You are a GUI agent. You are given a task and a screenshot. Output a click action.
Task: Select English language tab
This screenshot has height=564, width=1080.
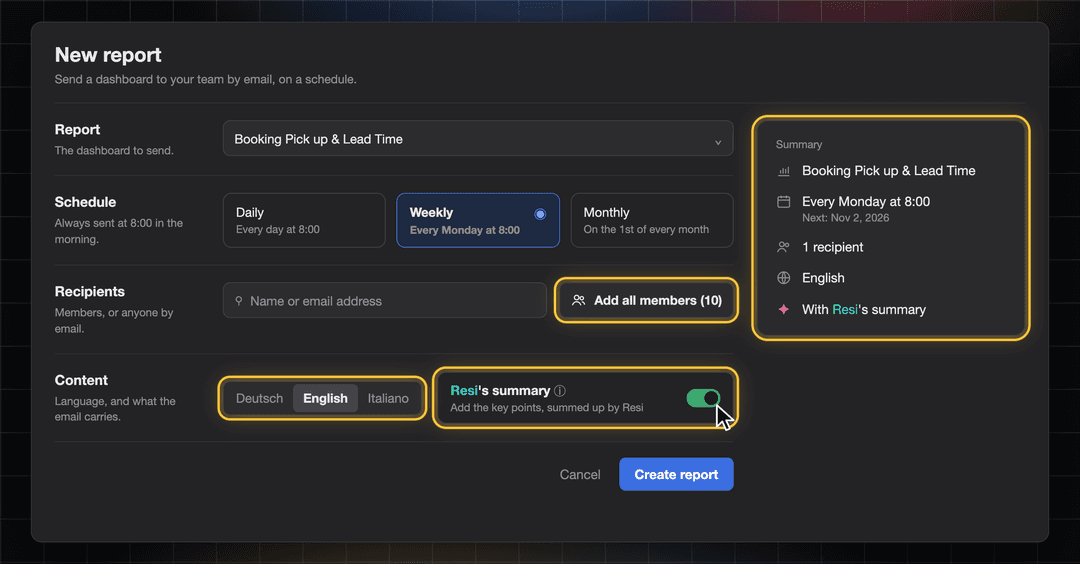click(x=325, y=398)
